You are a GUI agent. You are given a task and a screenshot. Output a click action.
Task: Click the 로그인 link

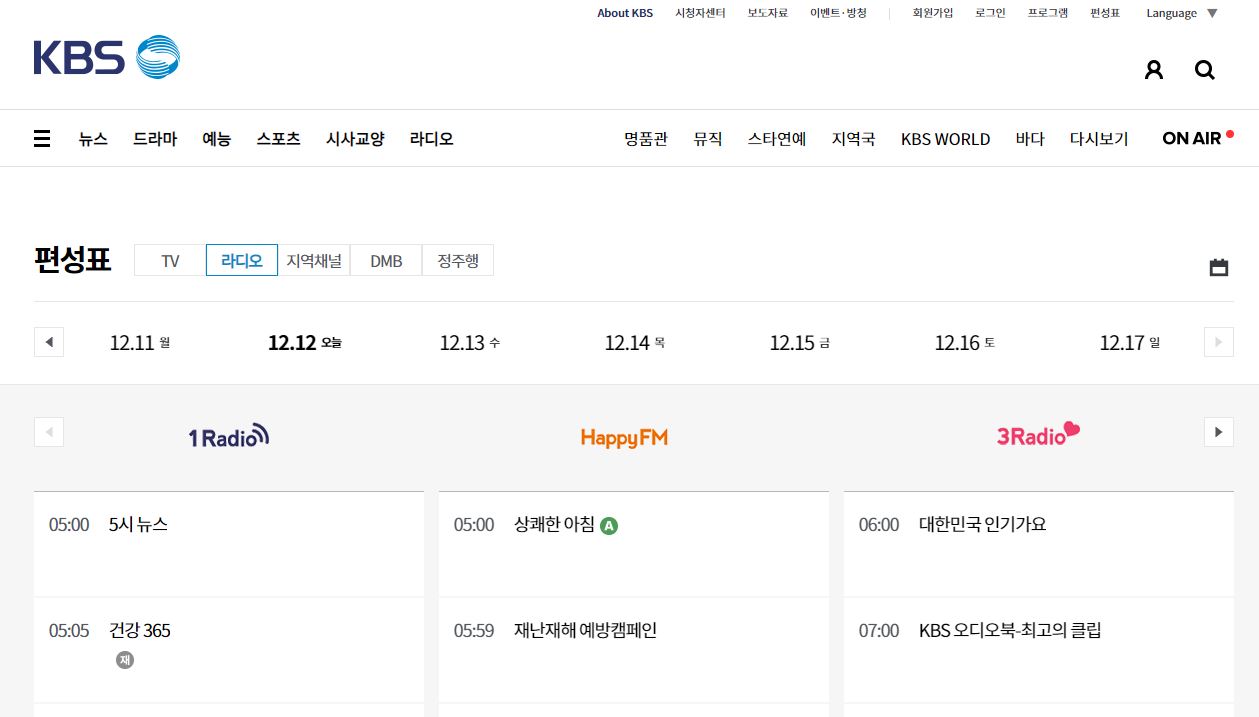(990, 13)
